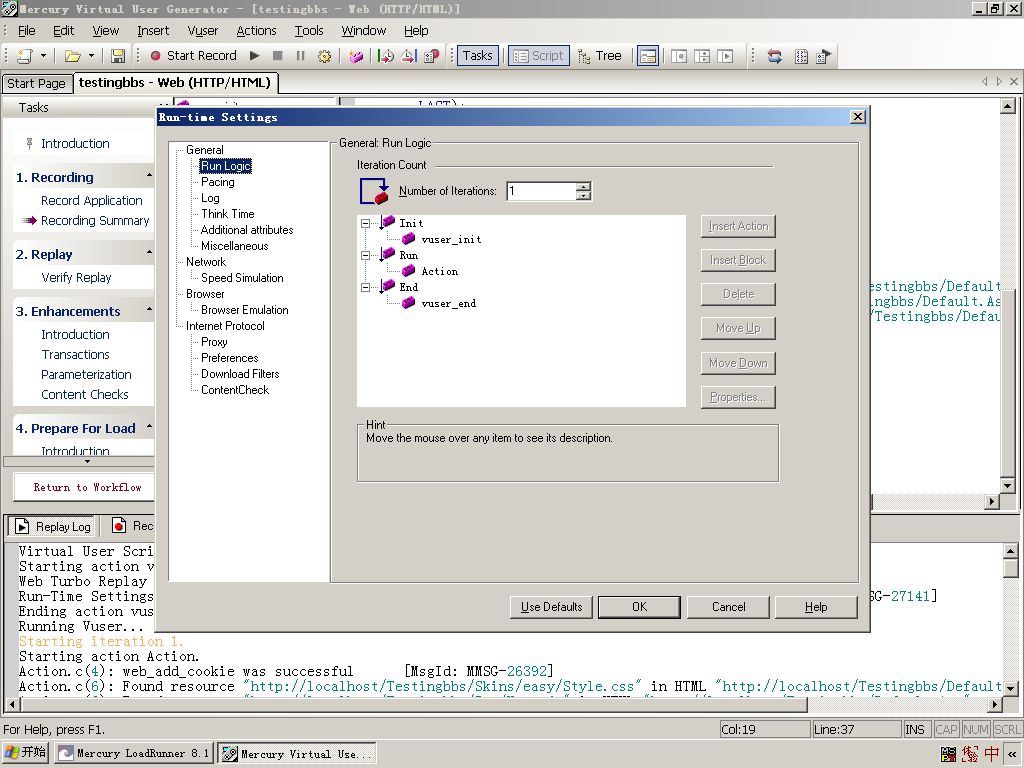1024x768 pixels.
Task: Select the vuser_end action item
Action: coord(449,304)
